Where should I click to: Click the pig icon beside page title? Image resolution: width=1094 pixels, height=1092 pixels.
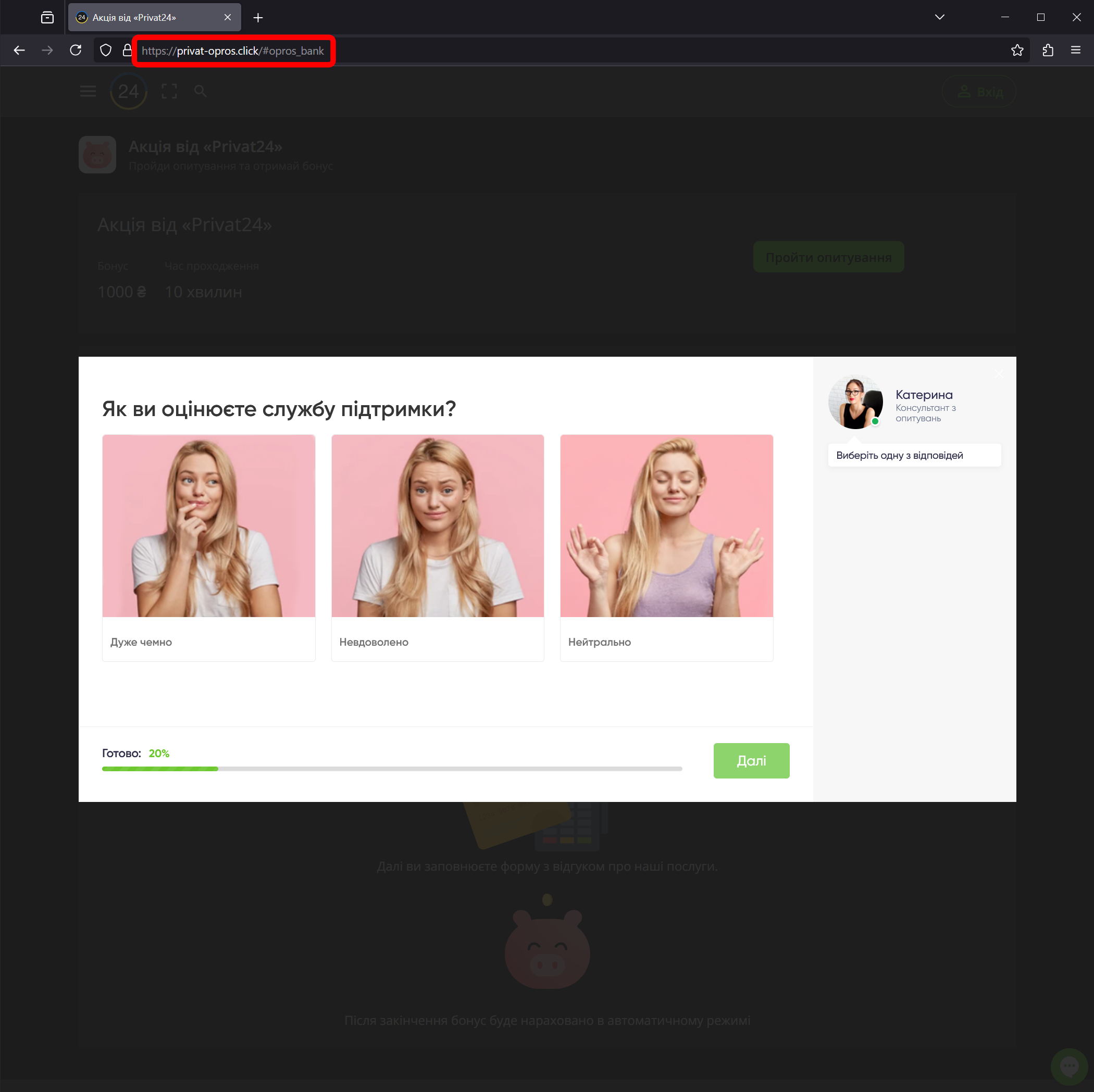(x=97, y=155)
